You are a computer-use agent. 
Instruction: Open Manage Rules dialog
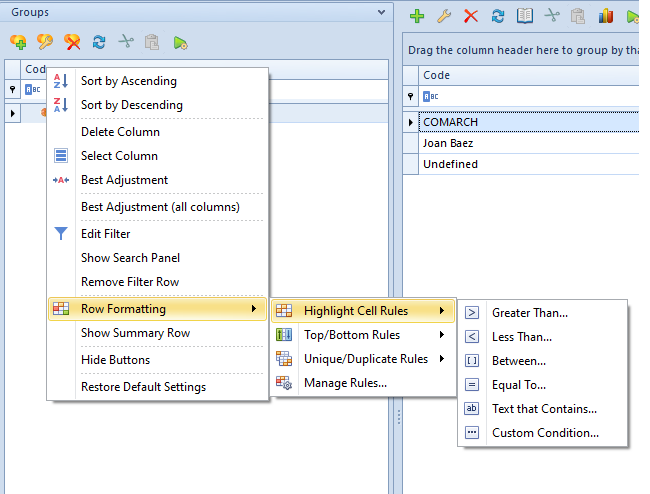[x=363, y=383]
